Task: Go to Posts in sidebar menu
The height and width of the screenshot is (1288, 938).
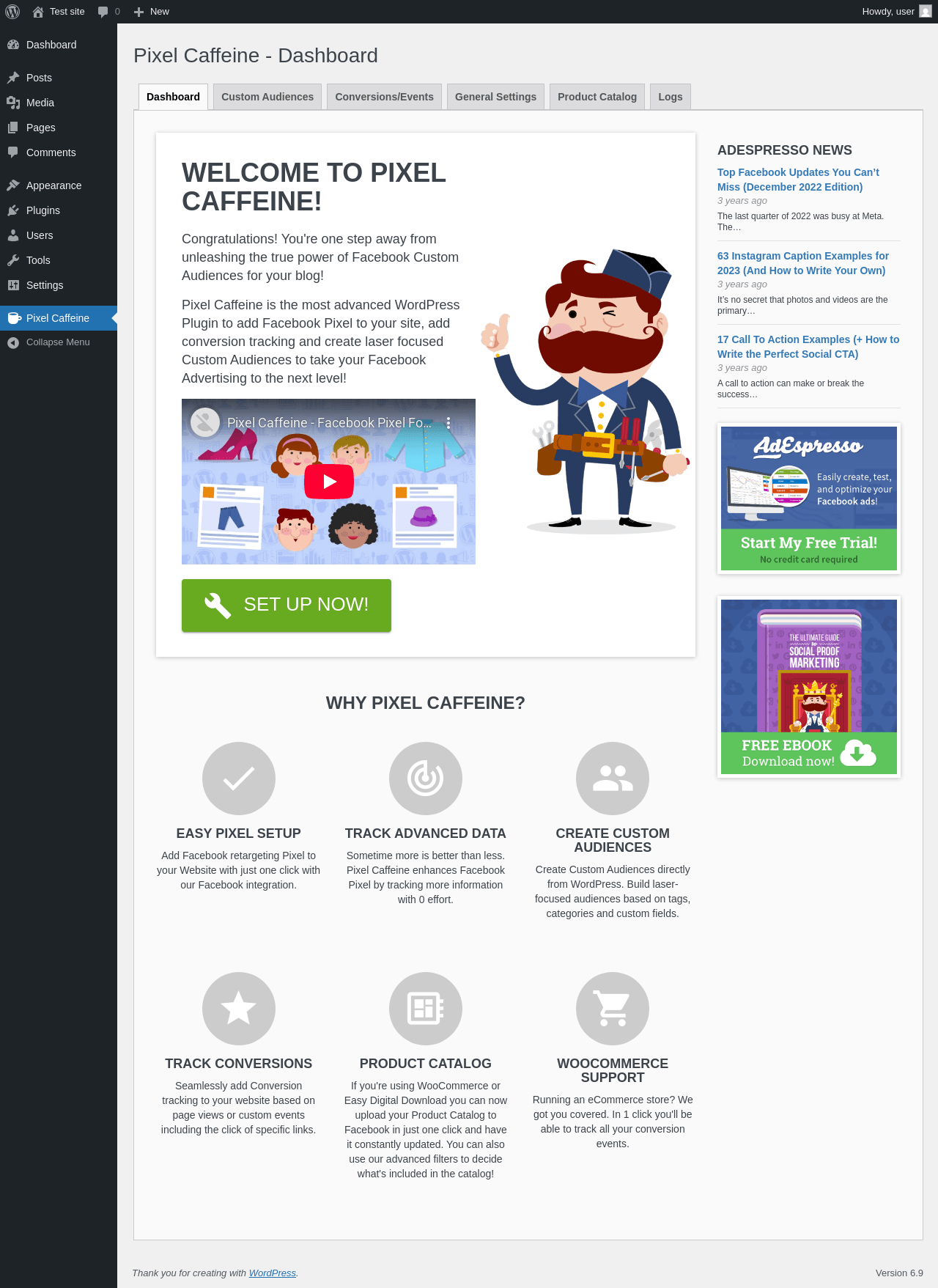Action: 59,78
